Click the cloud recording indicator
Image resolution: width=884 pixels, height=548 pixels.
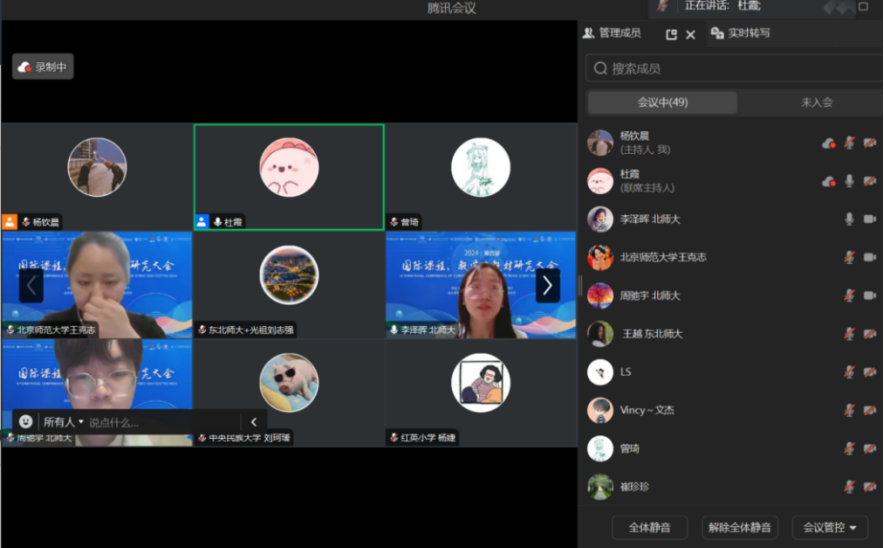pos(43,67)
